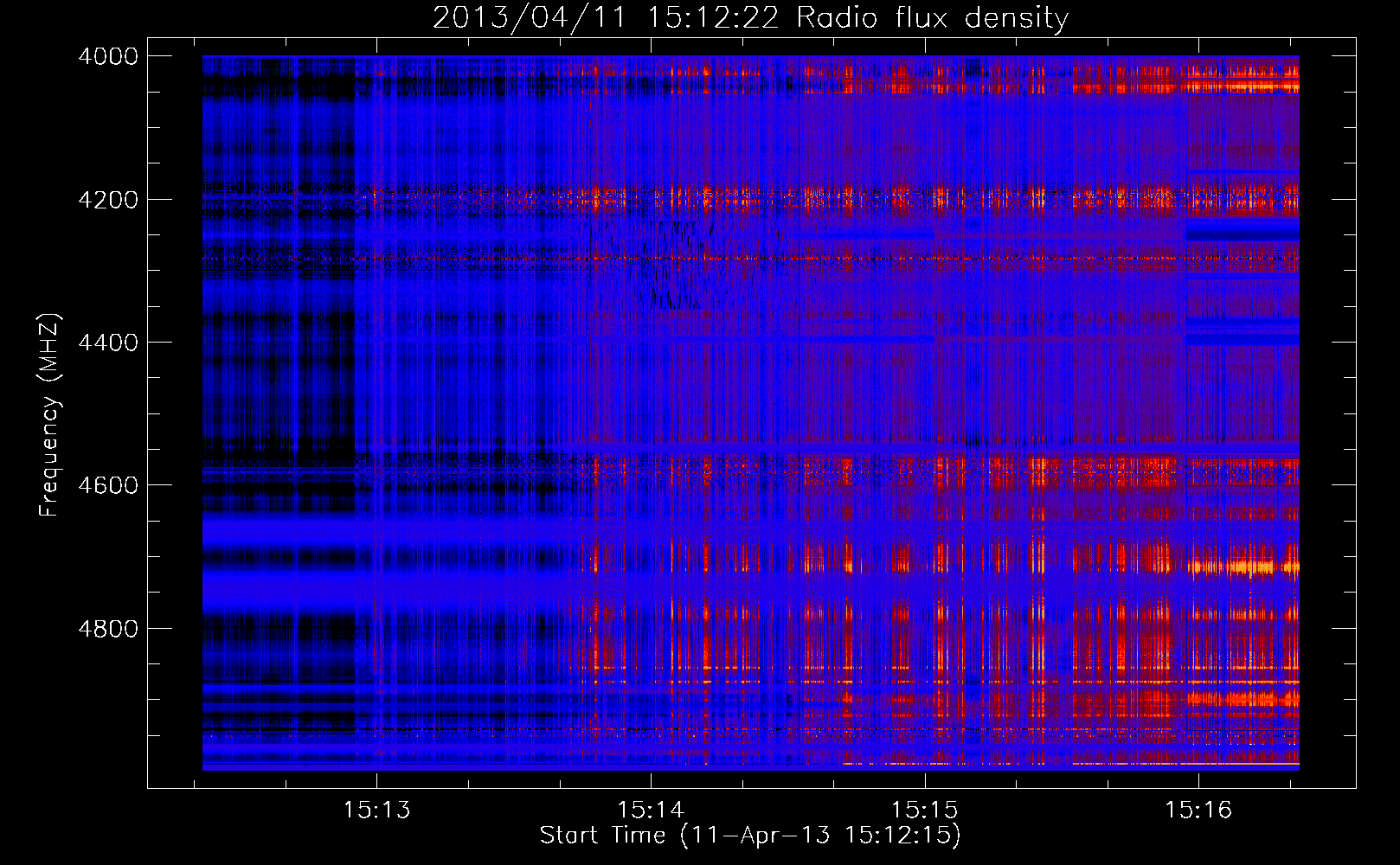Click the 15:13 time tick label
The height and width of the screenshot is (865, 1400).
[376, 811]
